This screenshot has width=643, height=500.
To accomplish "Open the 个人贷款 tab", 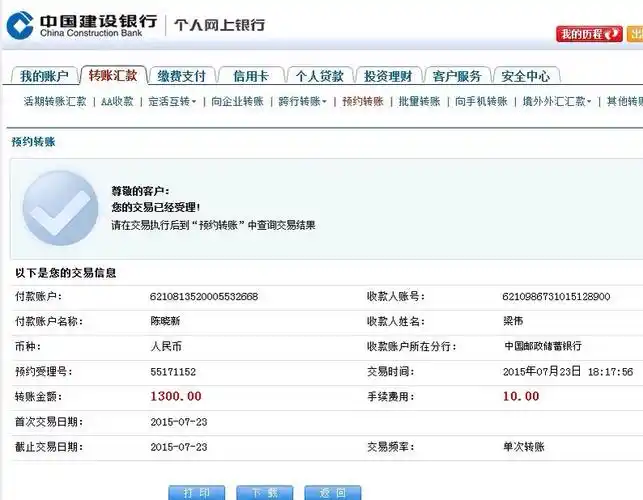I will point(319,76).
